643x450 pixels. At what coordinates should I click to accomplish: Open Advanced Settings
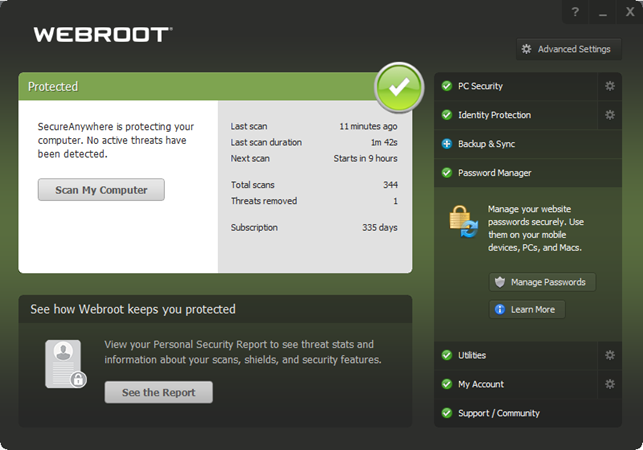(569, 49)
